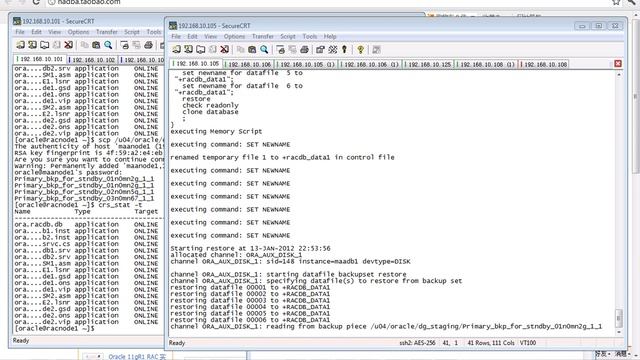The width and height of the screenshot is (640, 360).
Task: Click Copy icon in 192.168.10.105 window toolbar
Action: pos(240,49)
